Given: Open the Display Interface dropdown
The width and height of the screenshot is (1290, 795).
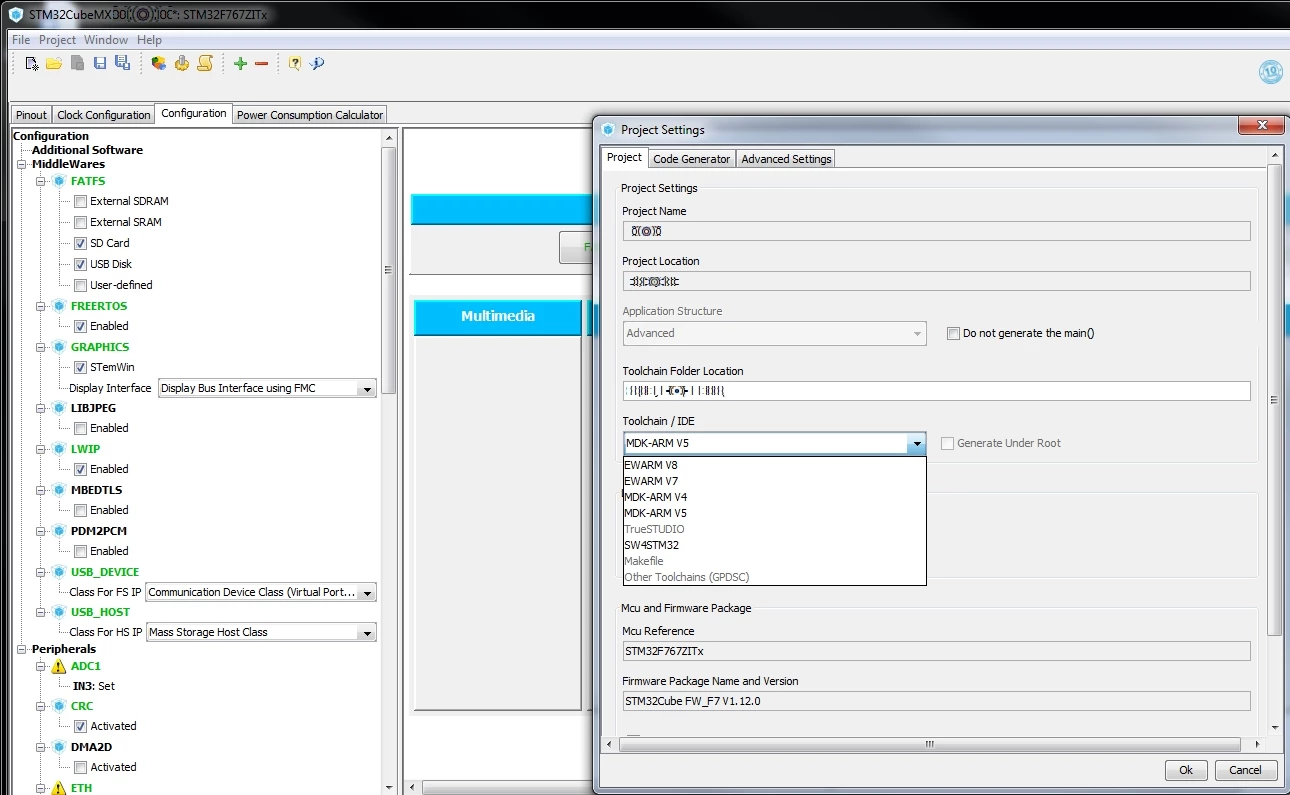Looking at the screenshot, I should click(x=267, y=388).
